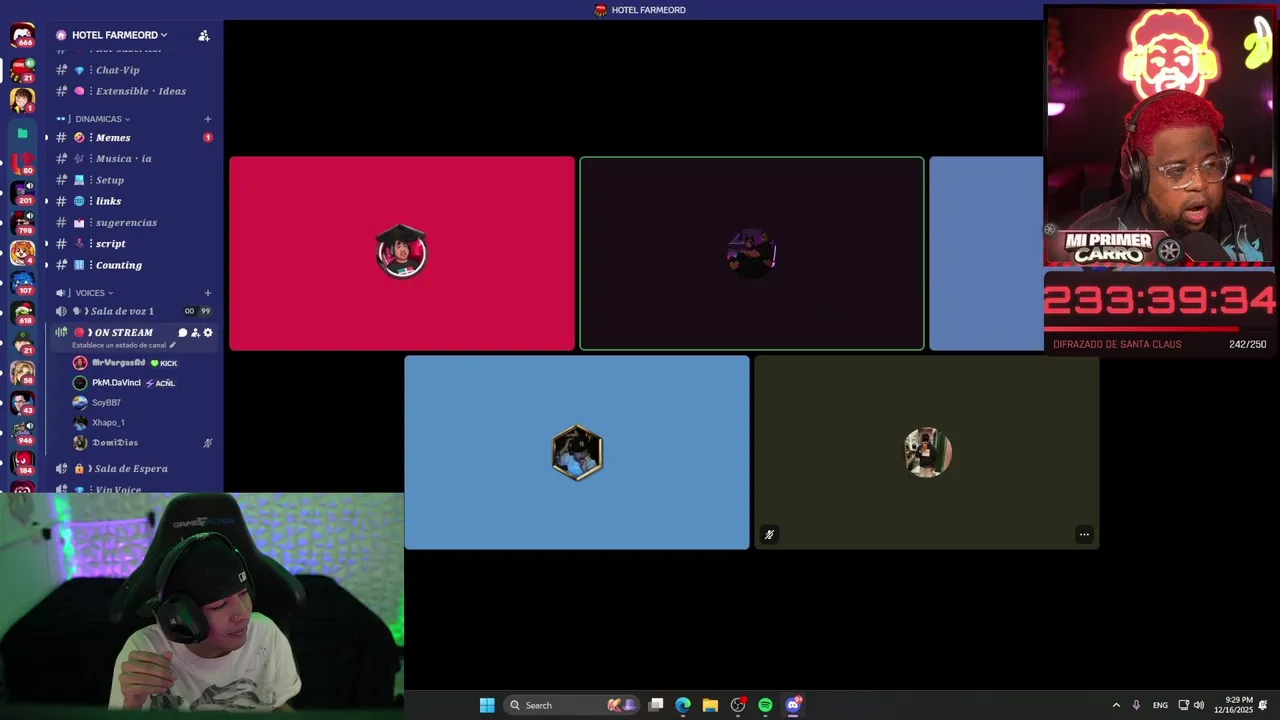
Task: Open the green folder in server list
Action: pyautogui.click(x=22, y=132)
